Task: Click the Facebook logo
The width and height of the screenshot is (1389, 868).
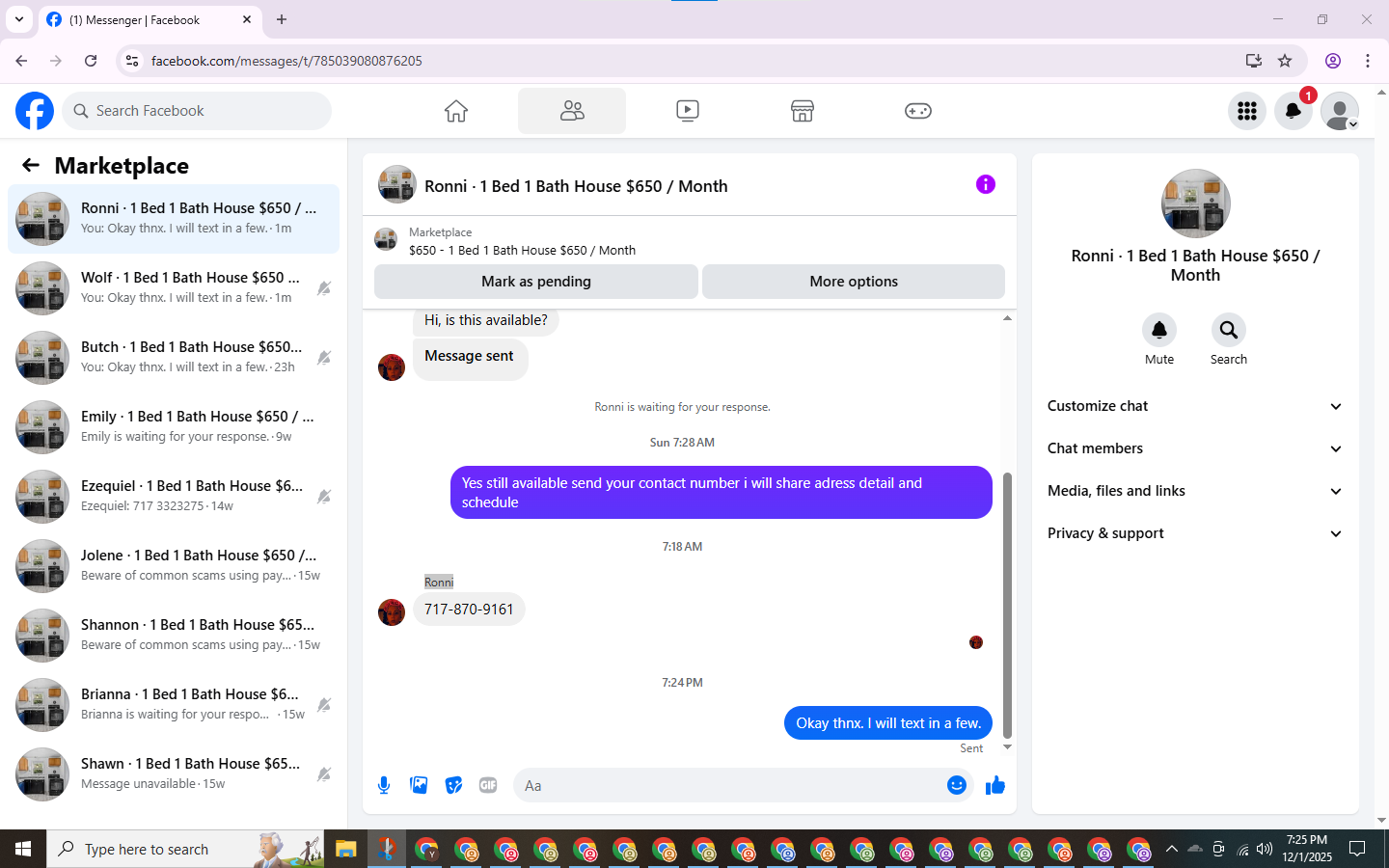Action: (x=35, y=111)
